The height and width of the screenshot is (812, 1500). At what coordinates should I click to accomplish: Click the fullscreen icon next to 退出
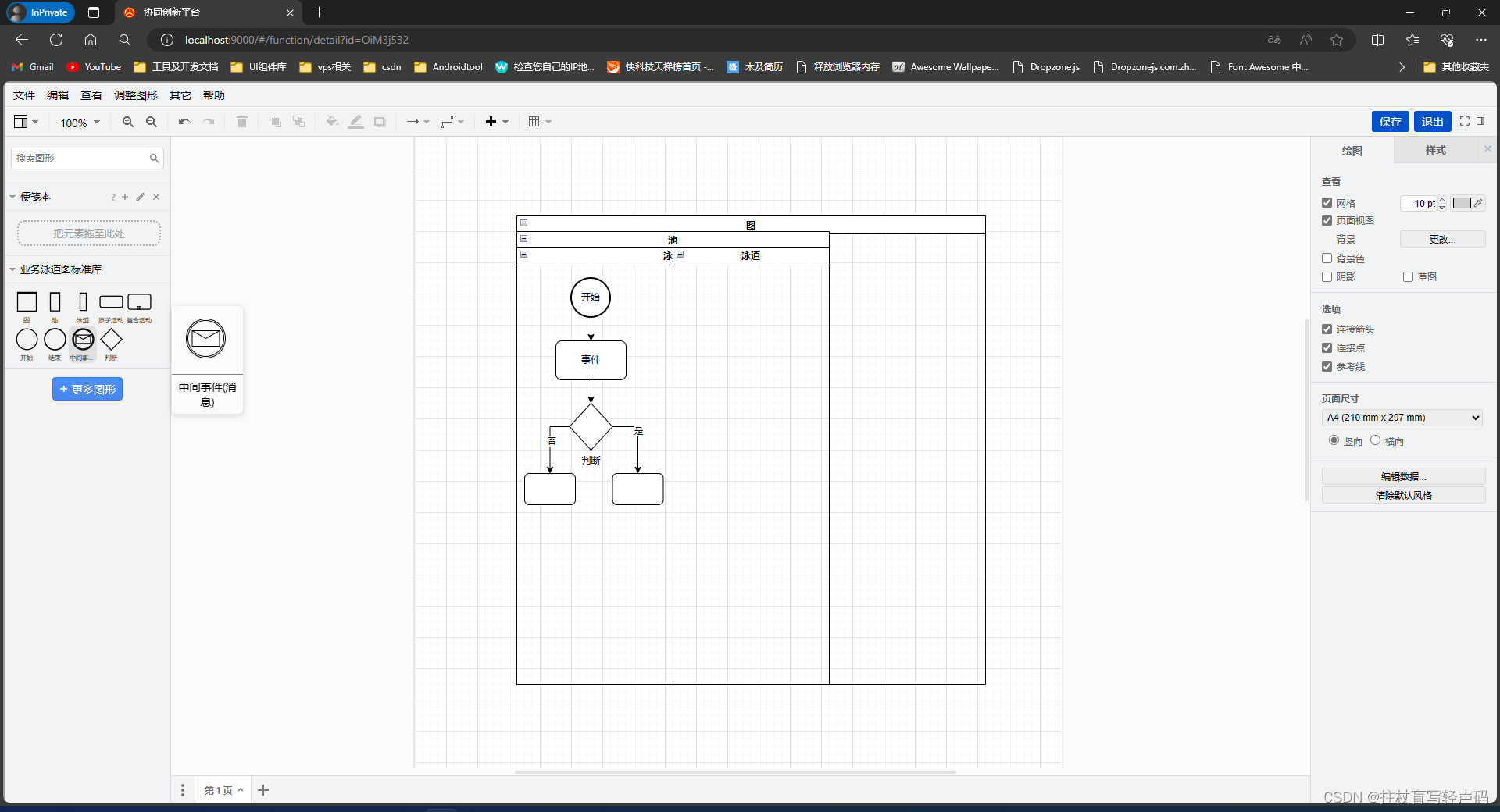point(1465,122)
